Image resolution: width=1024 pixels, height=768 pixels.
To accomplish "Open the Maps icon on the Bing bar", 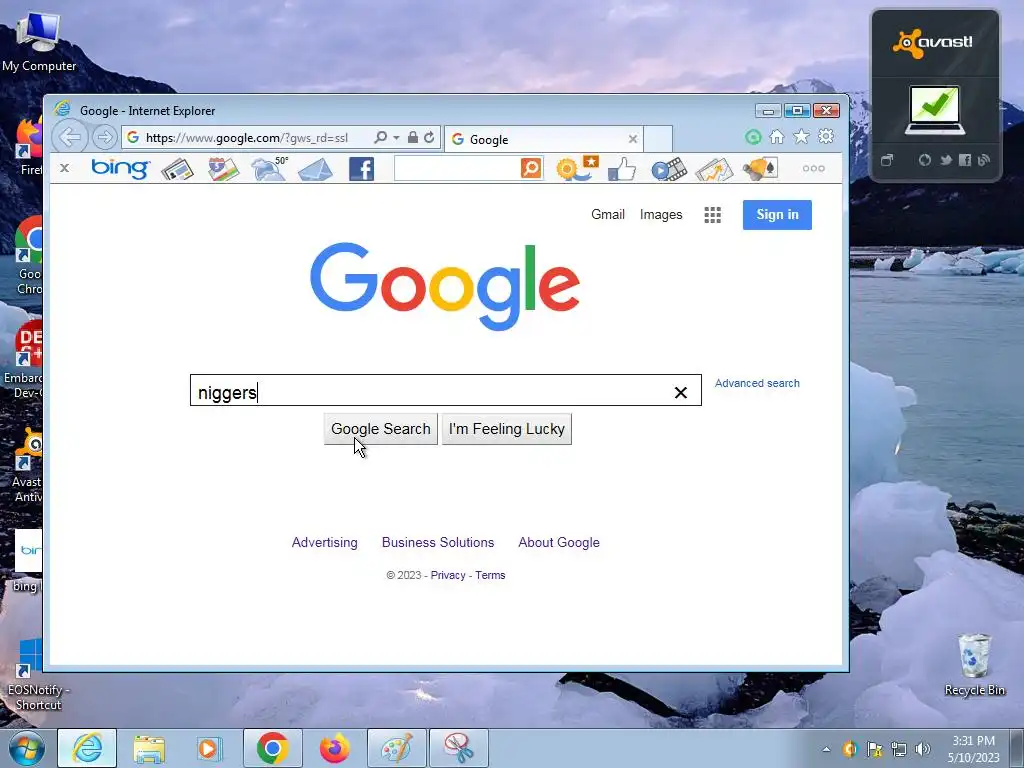I will 223,169.
